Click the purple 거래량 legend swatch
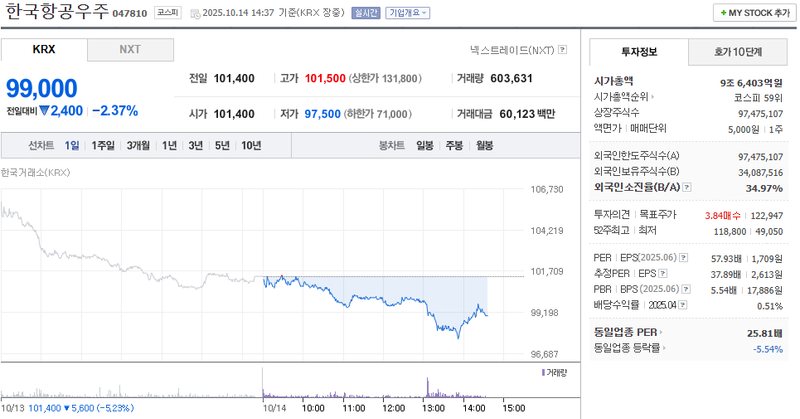 point(541,372)
